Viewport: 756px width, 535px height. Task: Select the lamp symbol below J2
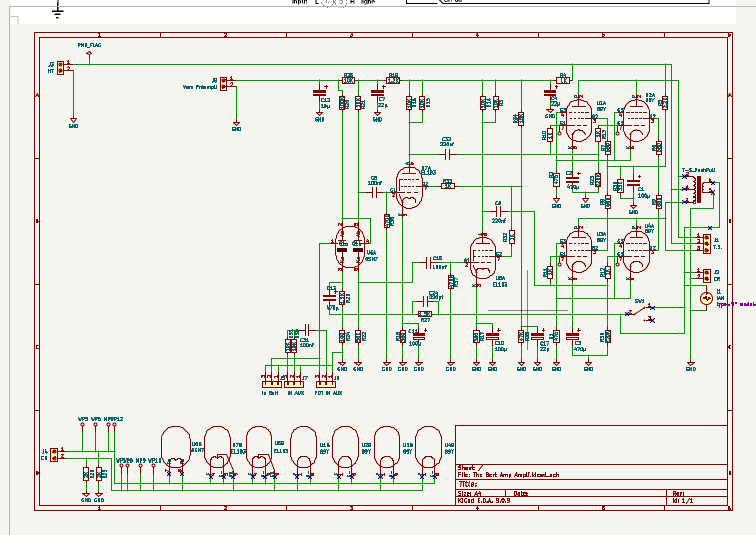706,299
